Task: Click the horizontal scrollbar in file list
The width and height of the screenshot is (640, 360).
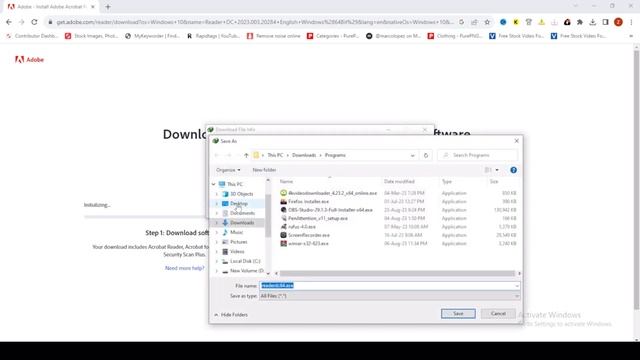Action: click(x=397, y=273)
